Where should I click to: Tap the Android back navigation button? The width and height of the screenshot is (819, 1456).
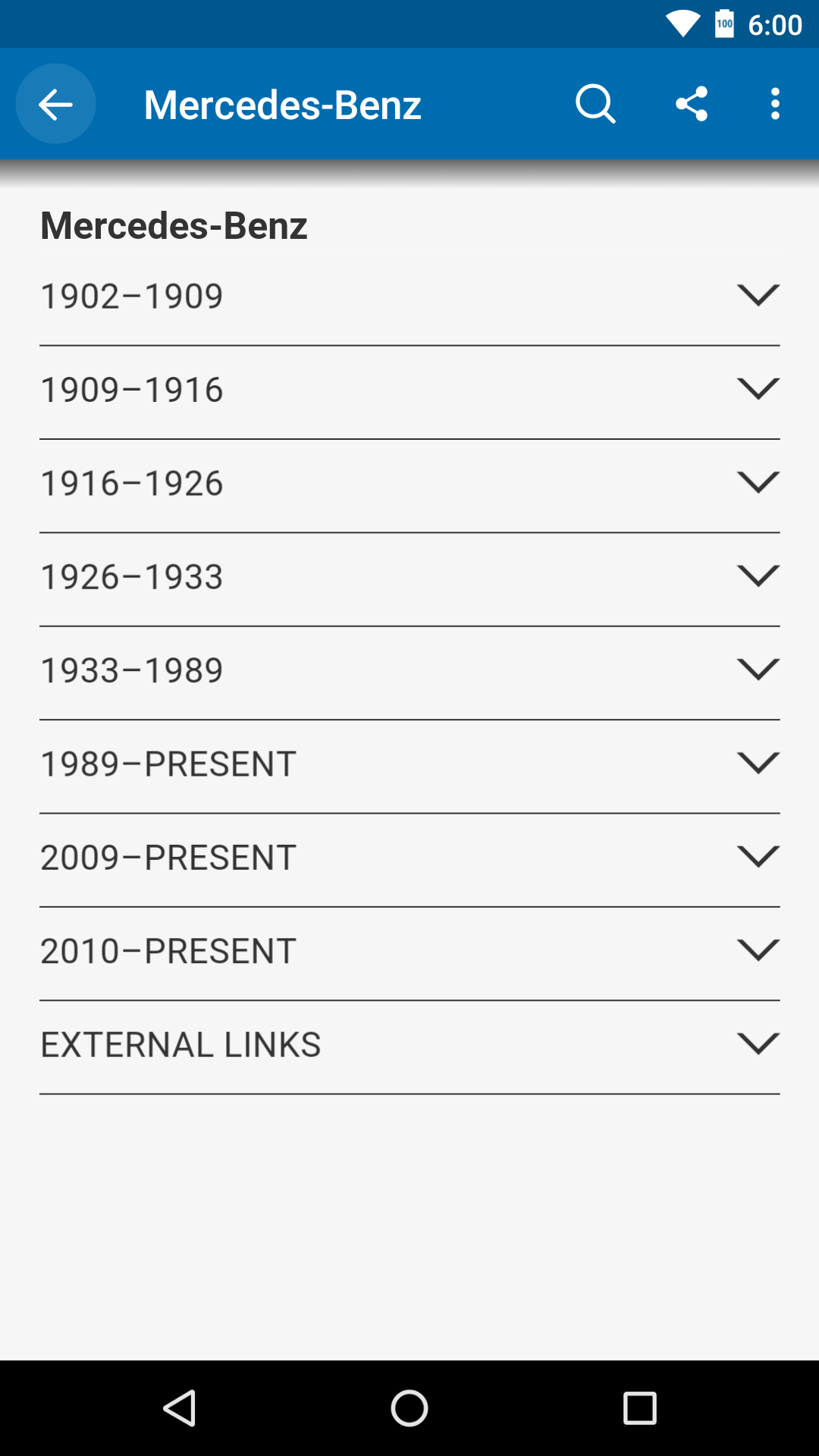pyautogui.click(x=180, y=1408)
